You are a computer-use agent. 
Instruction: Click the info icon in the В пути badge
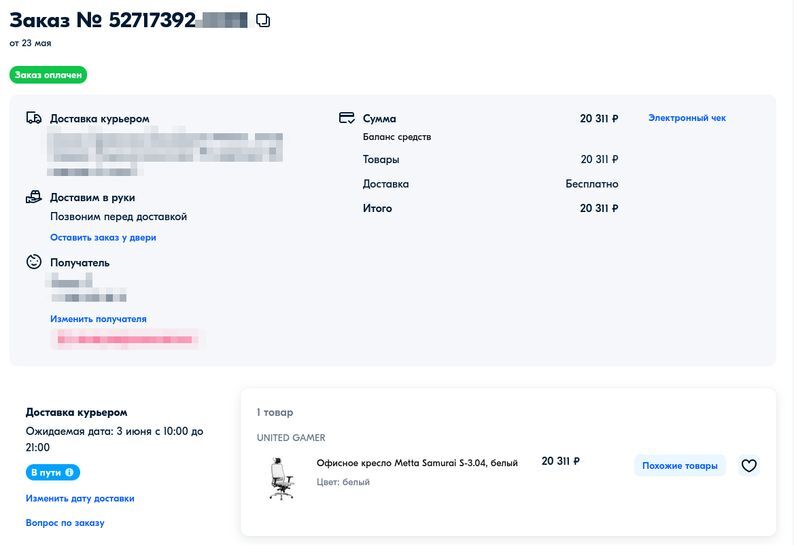pos(69,472)
